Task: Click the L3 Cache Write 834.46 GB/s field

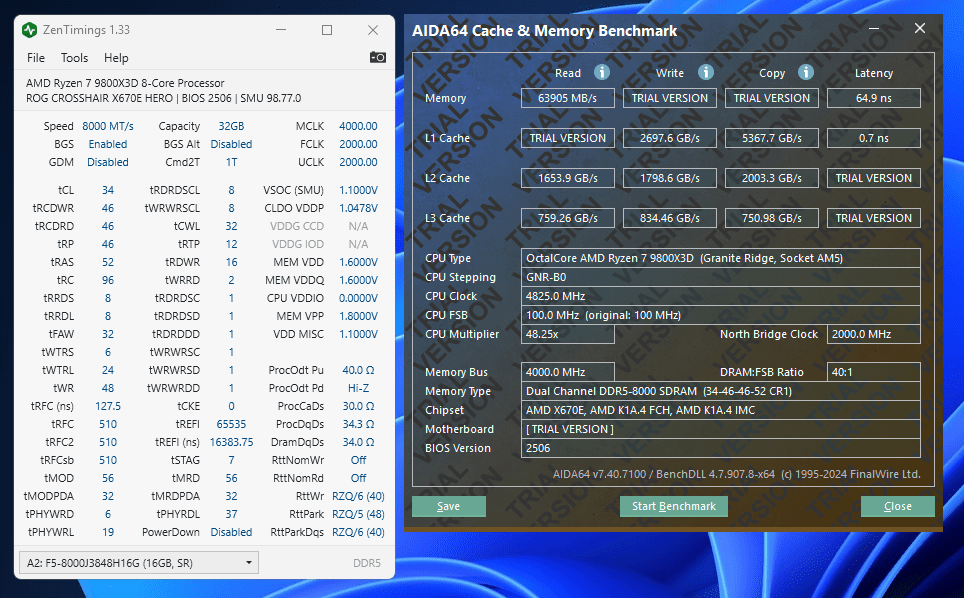Action: click(670, 218)
